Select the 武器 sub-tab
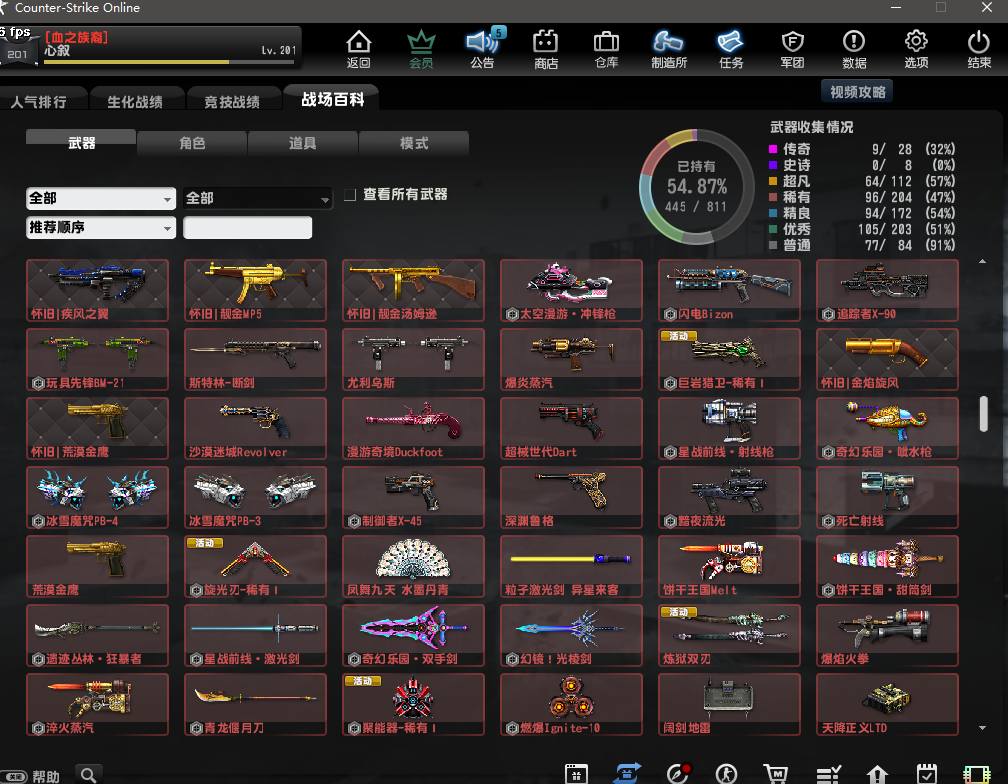 (x=82, y=143)
